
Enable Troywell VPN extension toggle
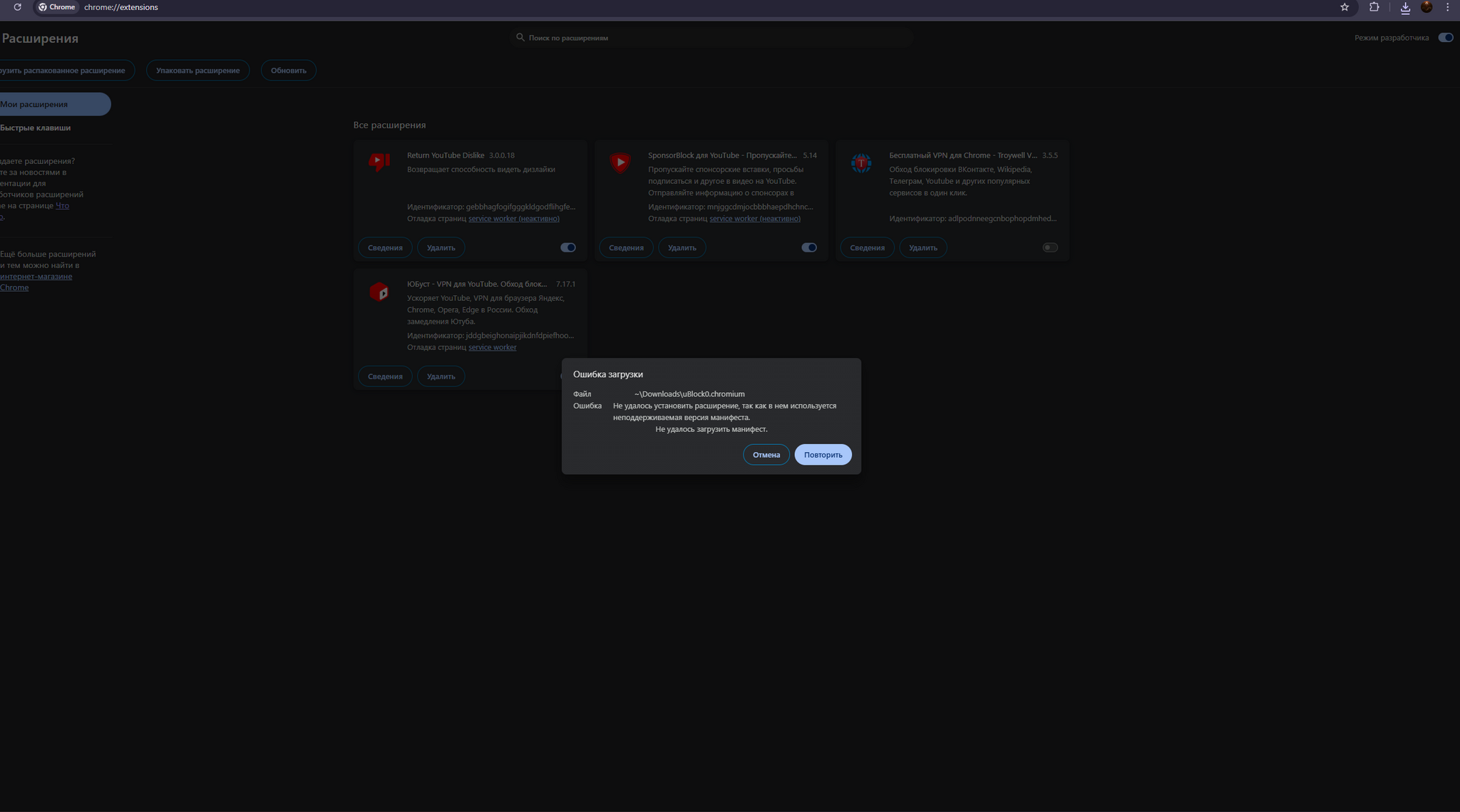(x=1050, y=247)
